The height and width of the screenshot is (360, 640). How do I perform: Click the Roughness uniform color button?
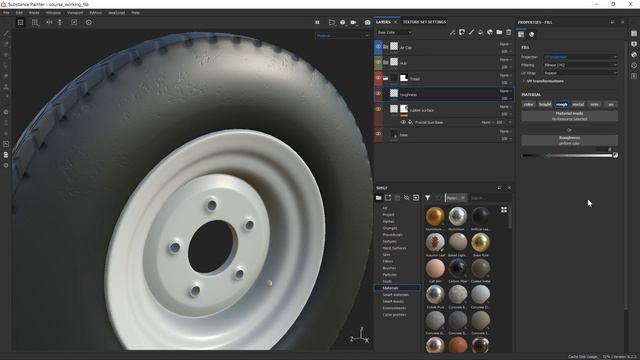569,140
